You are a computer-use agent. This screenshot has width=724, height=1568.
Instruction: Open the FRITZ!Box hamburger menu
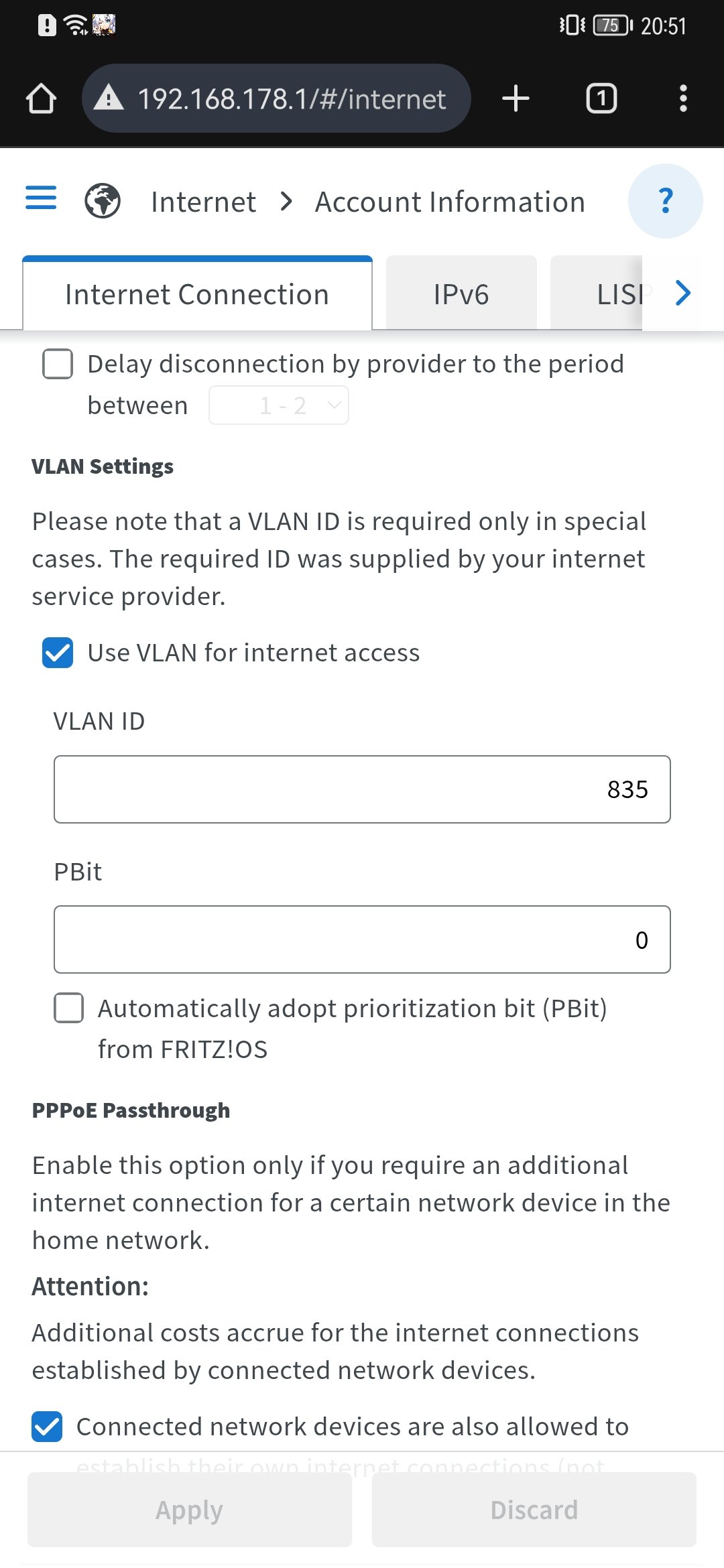coord(41,198)
